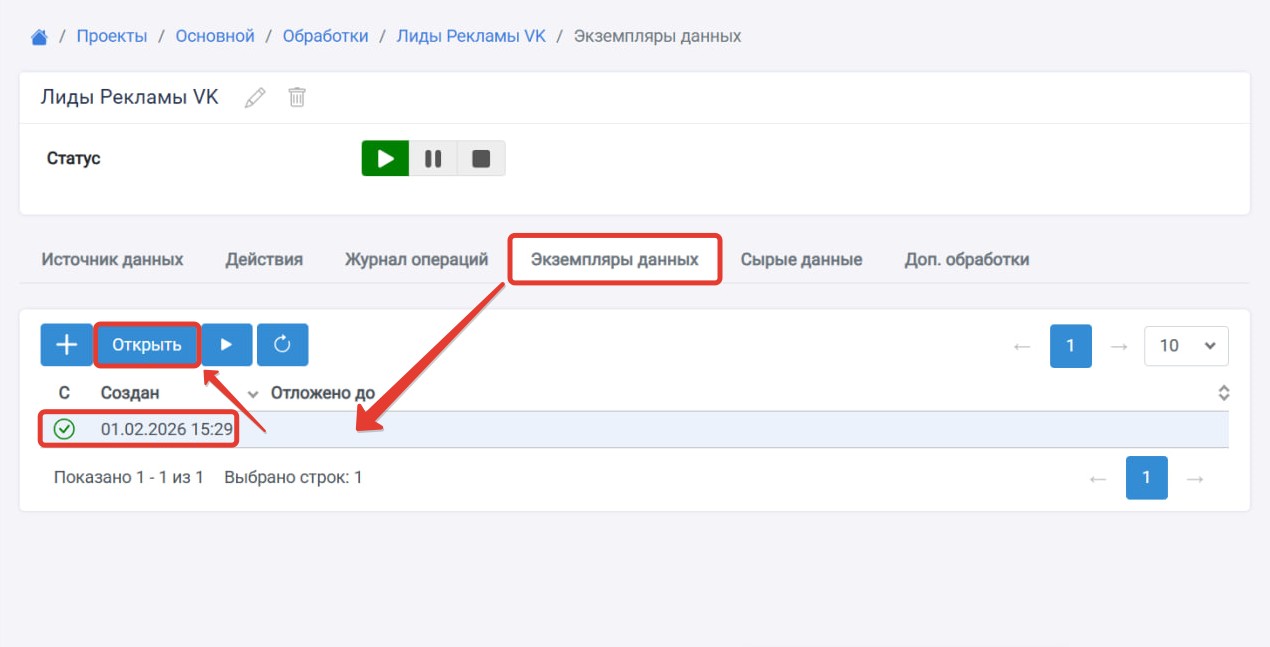Pause processing with the pause button
The image size is (1270, 647).
(x=433, y=158)
